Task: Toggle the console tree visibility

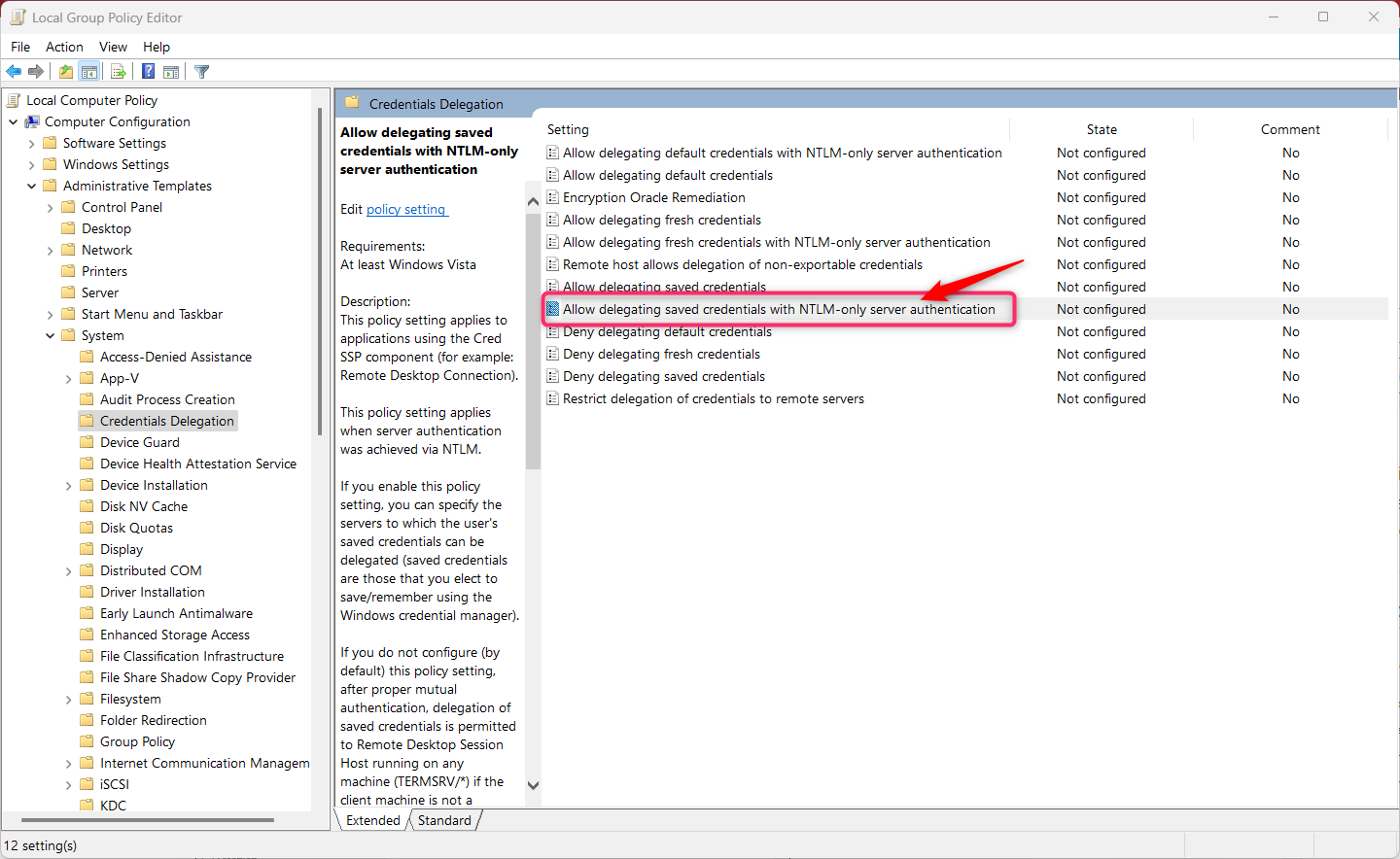Action: (88, 70)
